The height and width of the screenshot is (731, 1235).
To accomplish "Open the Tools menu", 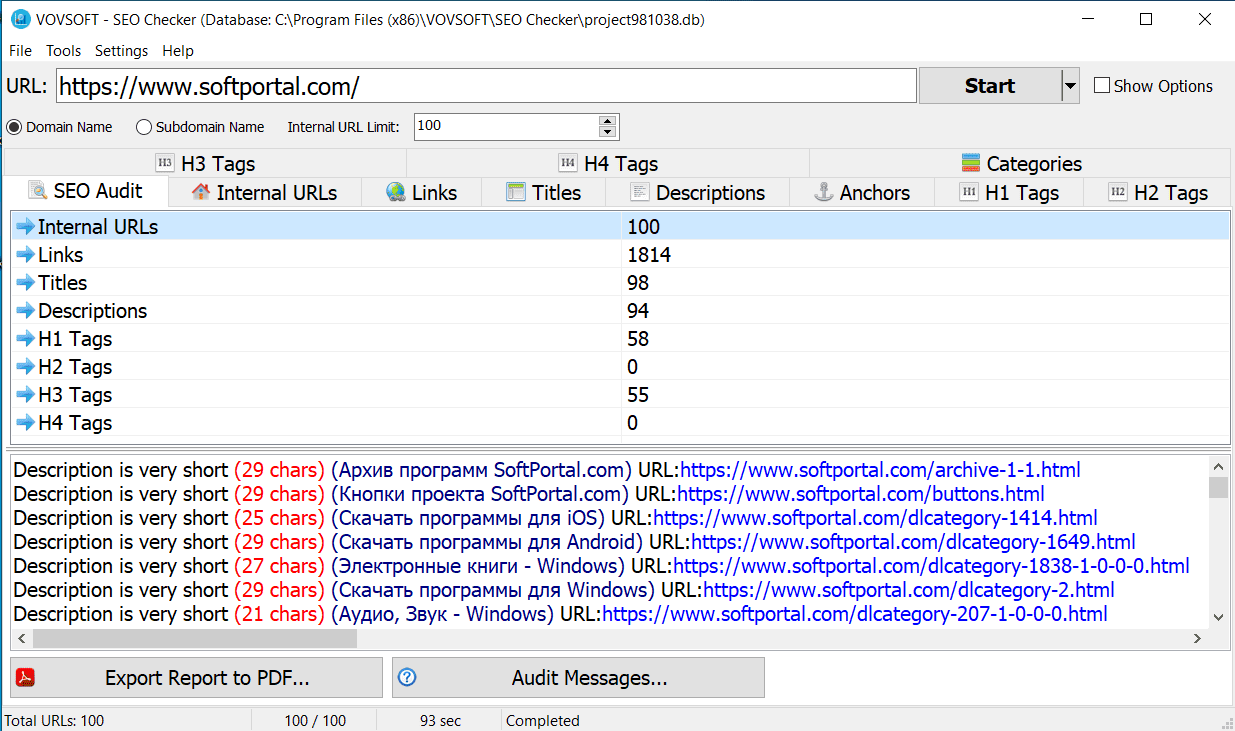I will [x=63, y=51].
